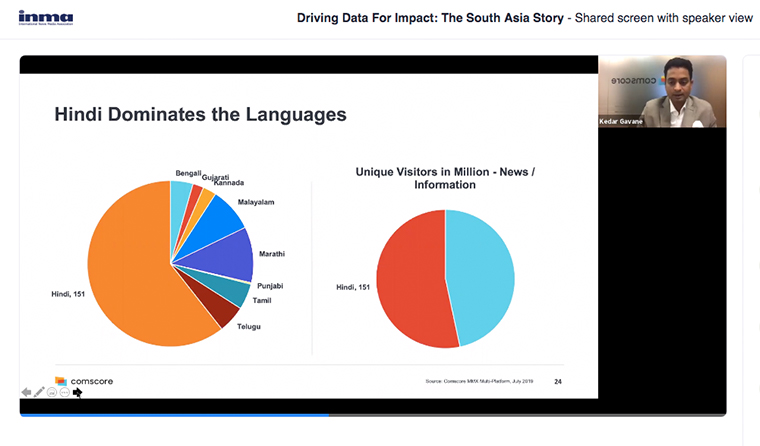
Task: Select the pen annotation tool on slide
Action: pos(39,392)
